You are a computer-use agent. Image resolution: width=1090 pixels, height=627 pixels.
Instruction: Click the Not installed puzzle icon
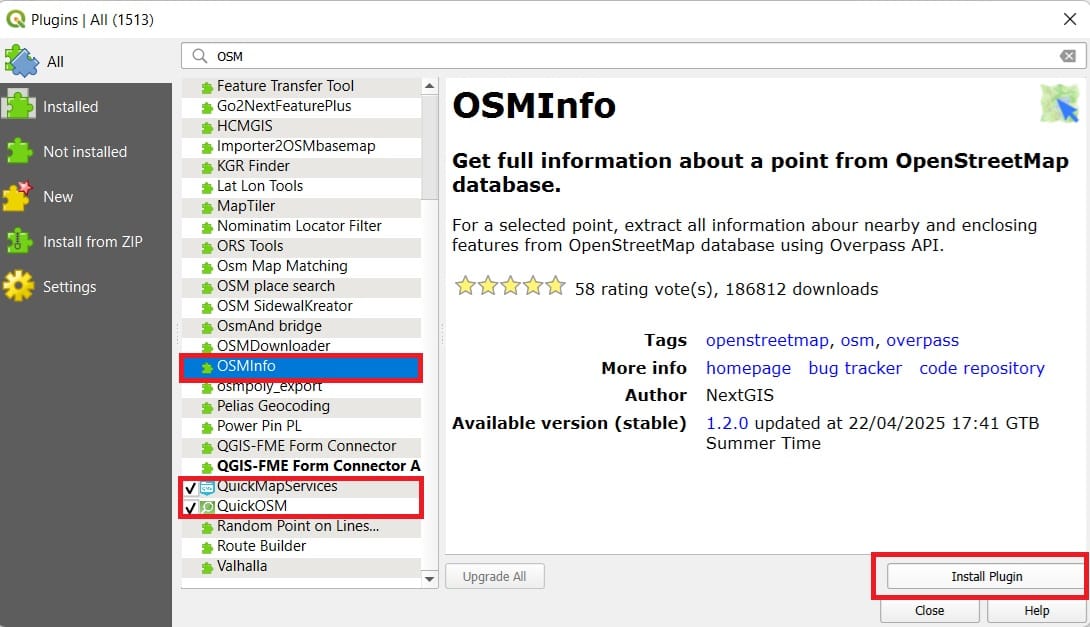coord(19,151)
